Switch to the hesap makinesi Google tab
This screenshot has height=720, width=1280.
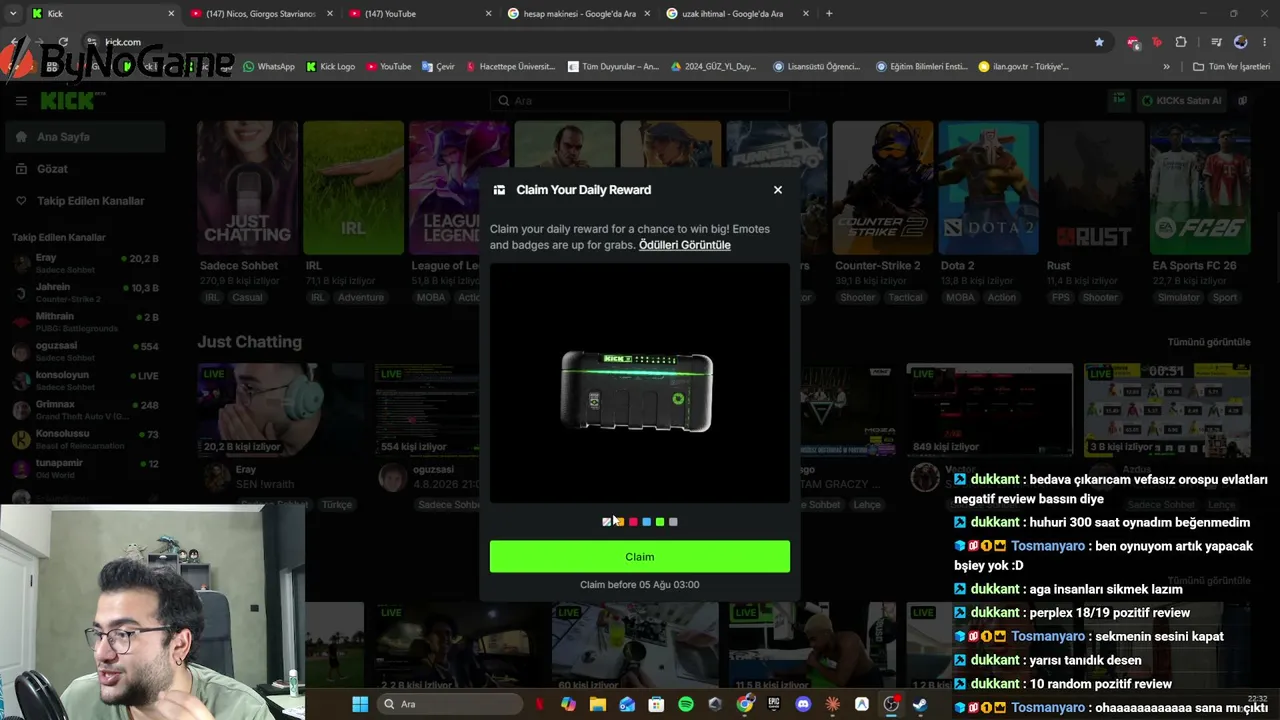(x=578, y=14)
